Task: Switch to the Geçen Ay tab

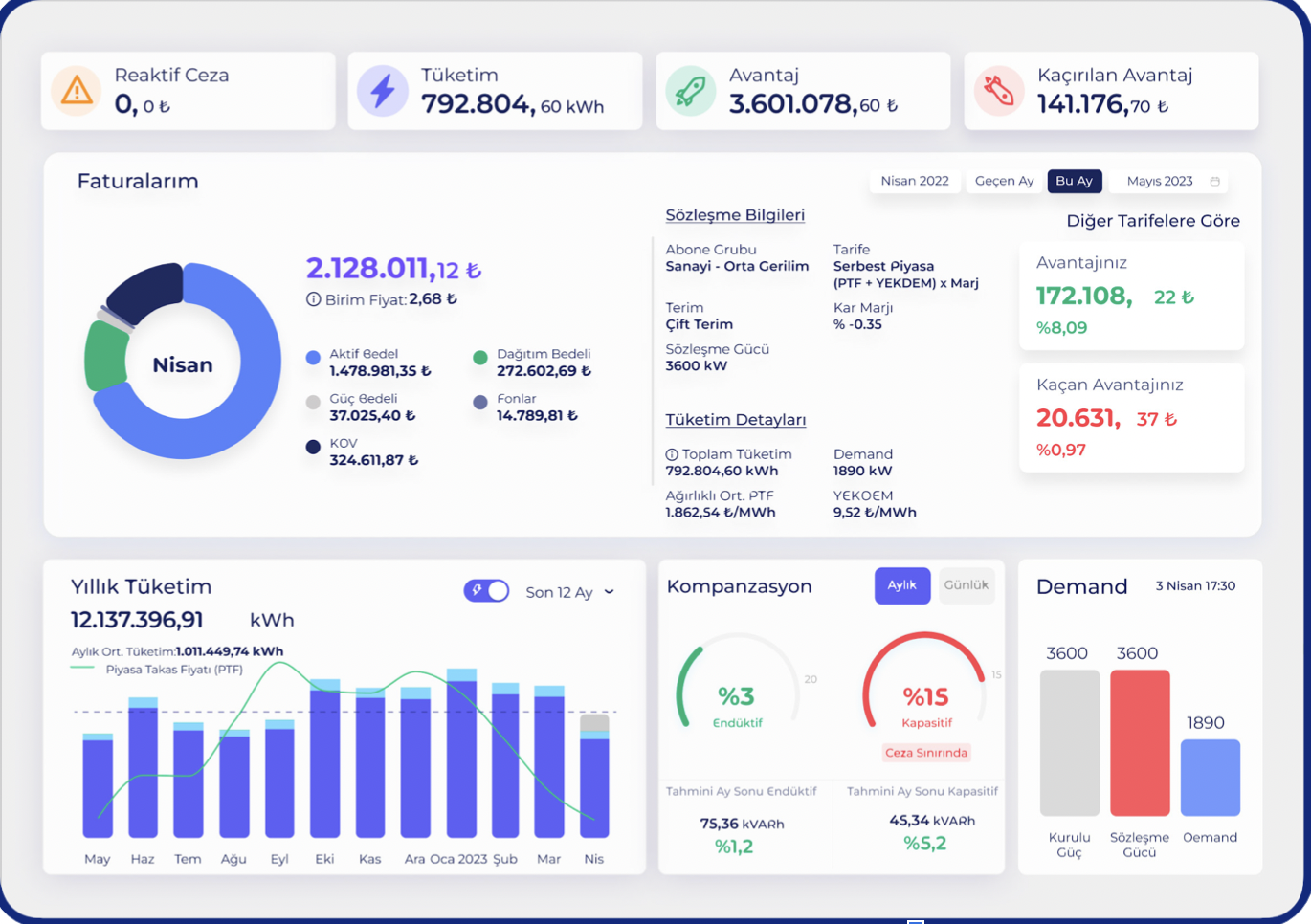Action: tap(1003, 181)
